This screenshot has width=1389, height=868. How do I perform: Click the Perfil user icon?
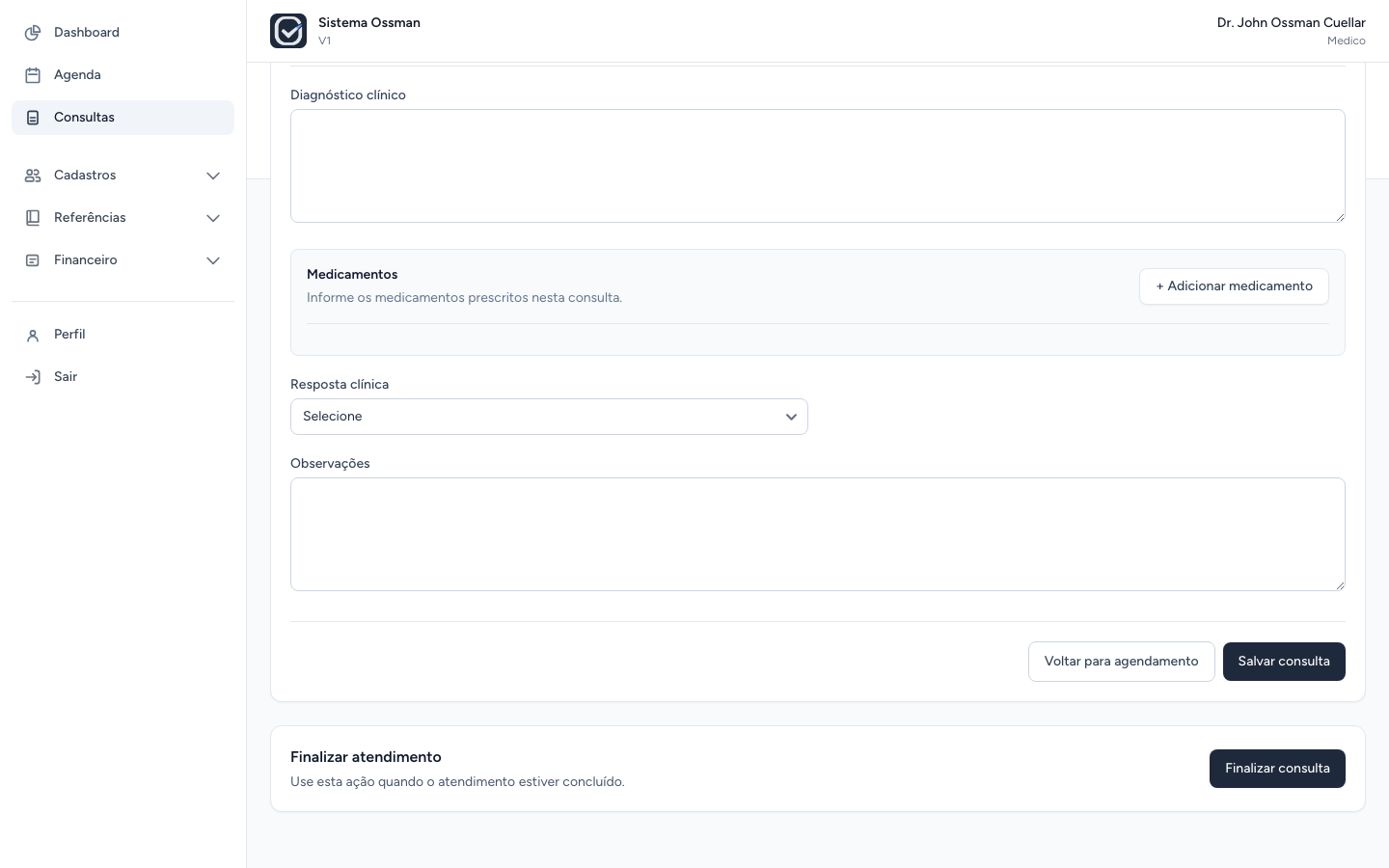pos(33,335)
